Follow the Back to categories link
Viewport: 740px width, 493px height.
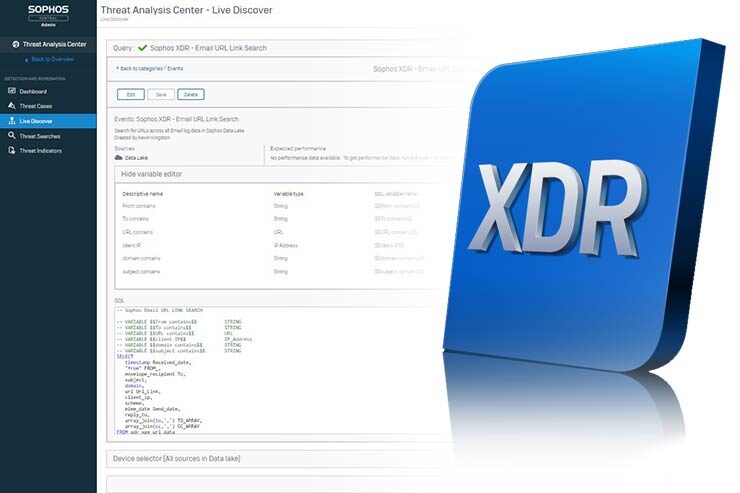pyautogui.click(x=140, y=69)
